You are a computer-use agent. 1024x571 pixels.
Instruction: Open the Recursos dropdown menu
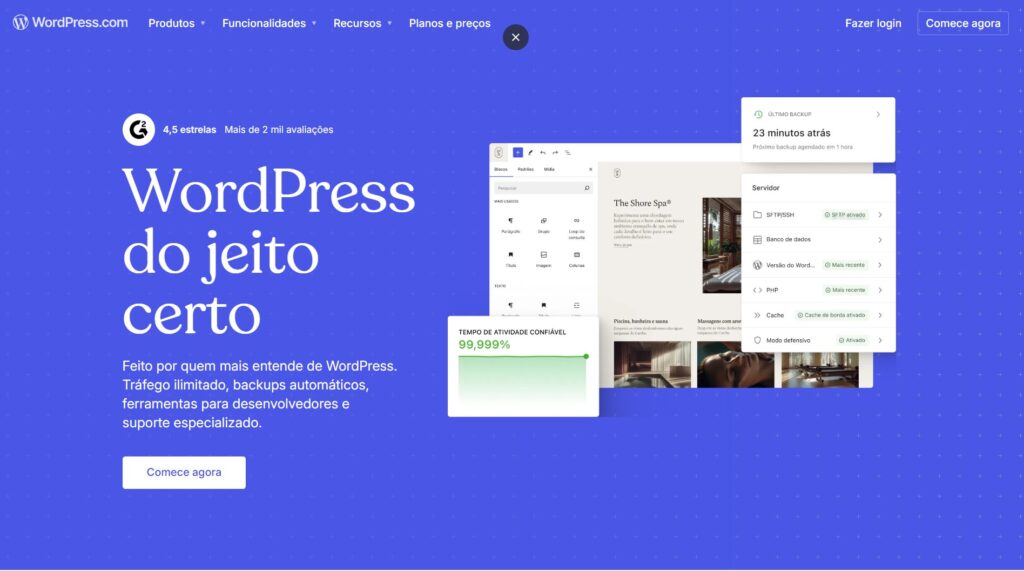[362, 23]
